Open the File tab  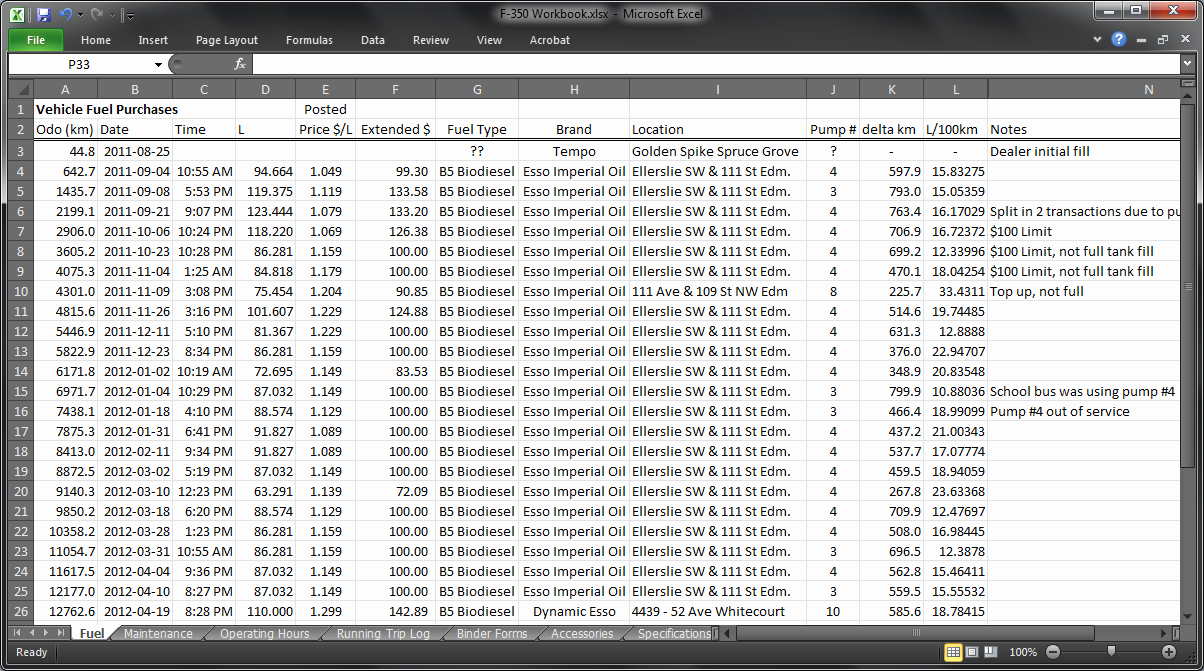click(36, 40)
